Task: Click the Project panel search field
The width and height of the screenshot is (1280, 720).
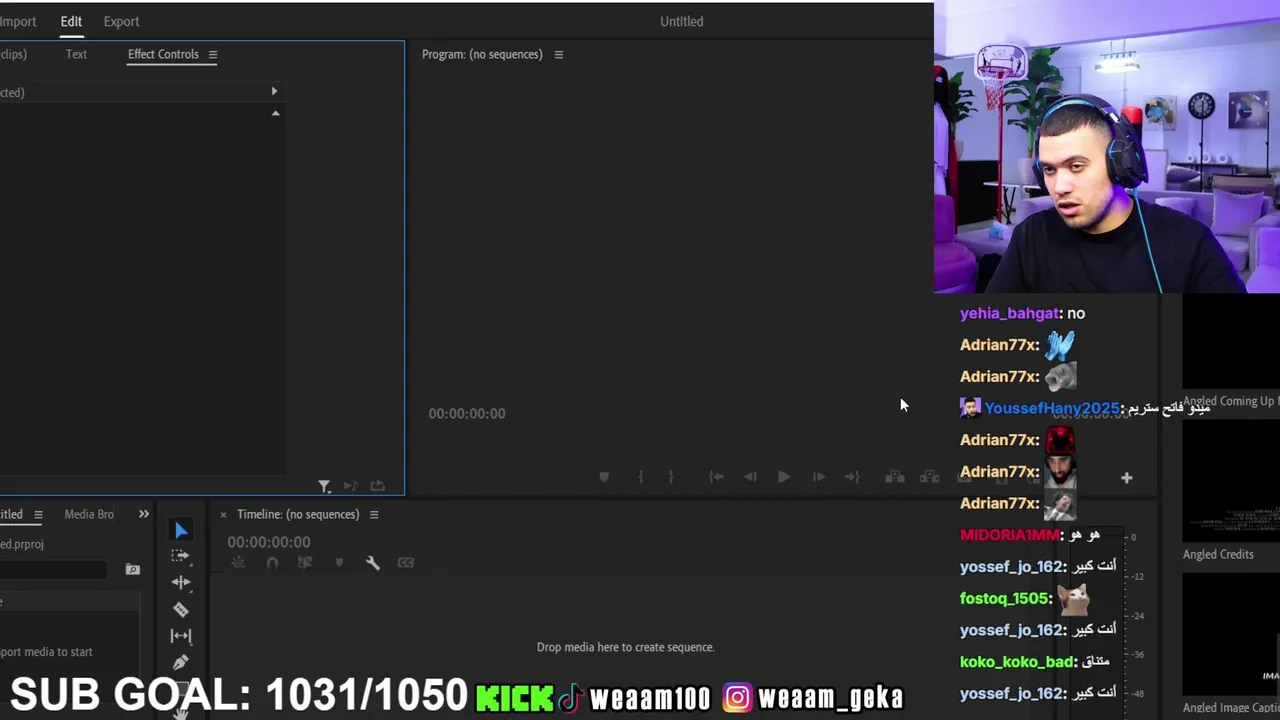Action: click(x=53, y=569)
